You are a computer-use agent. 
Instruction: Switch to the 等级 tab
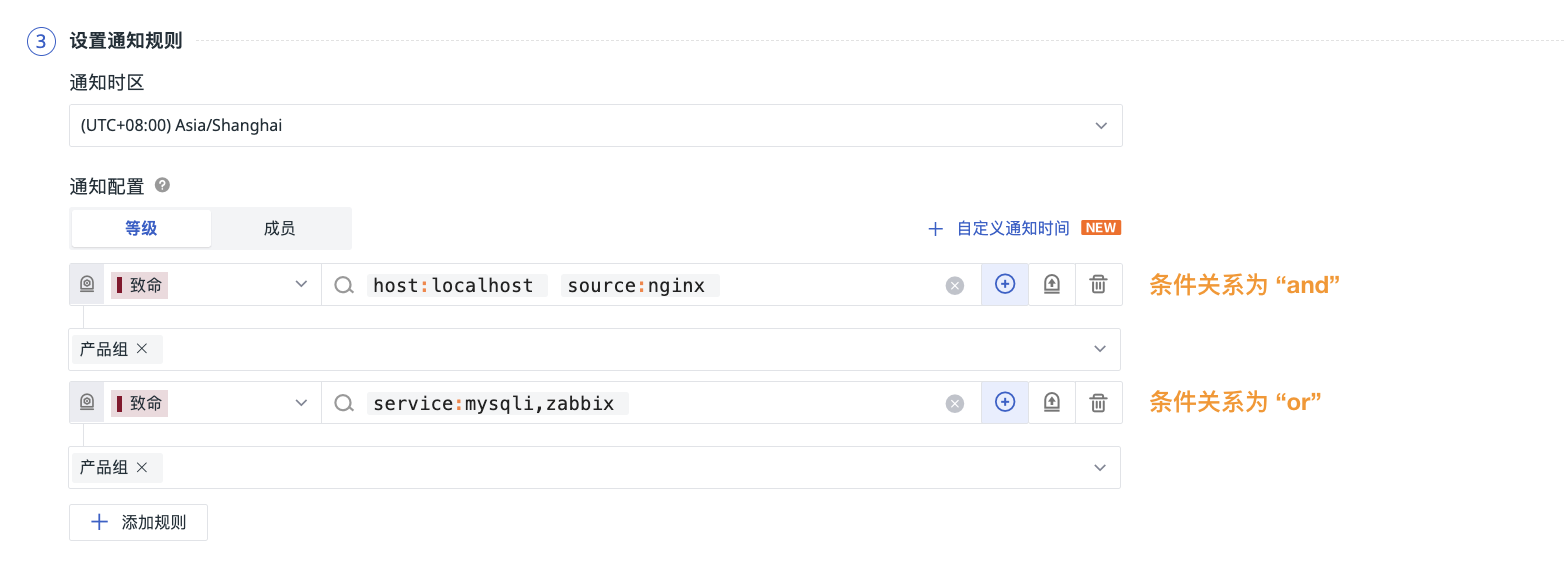click(141, 228)
